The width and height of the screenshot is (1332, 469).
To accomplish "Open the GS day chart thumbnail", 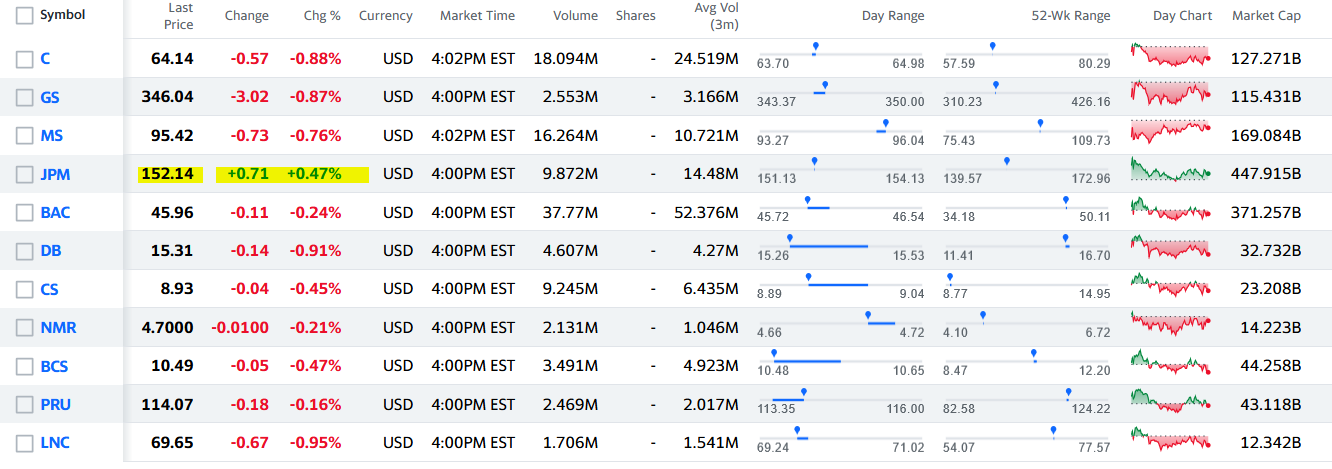I will point(1170,93).
